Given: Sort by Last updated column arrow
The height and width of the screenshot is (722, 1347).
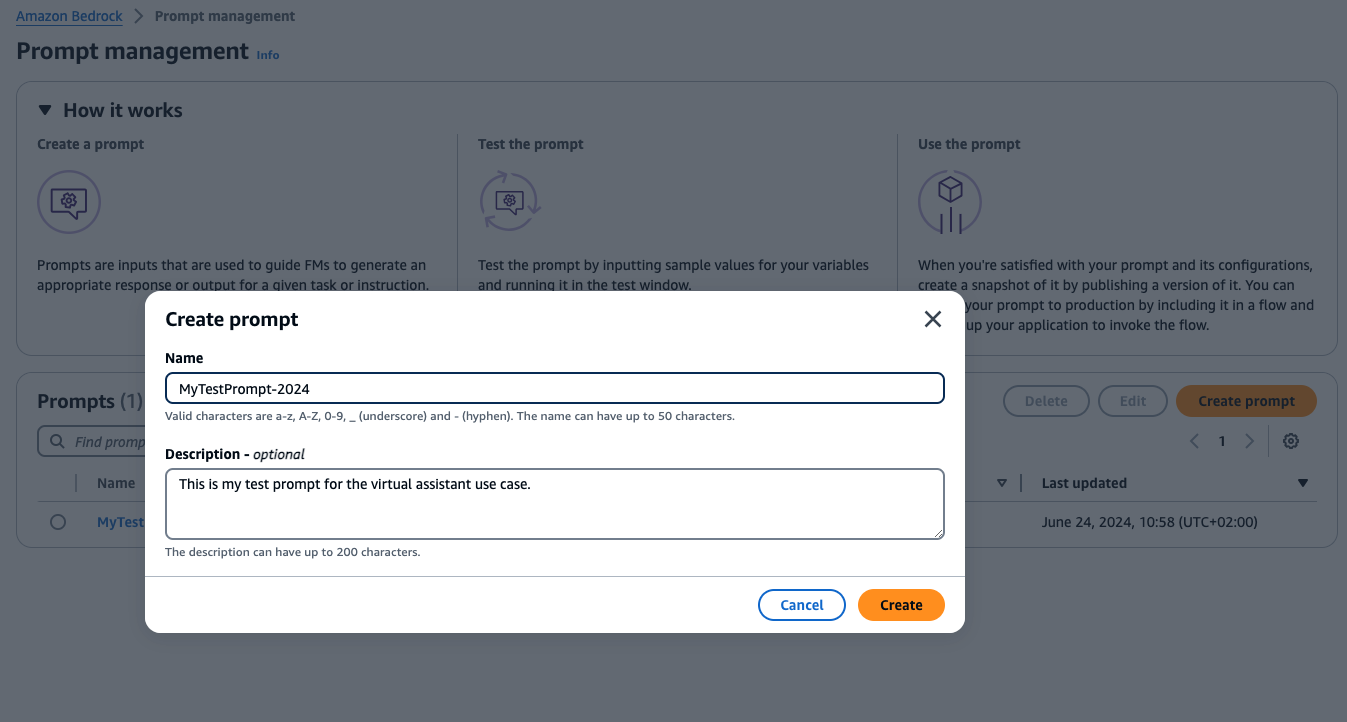Looking at the screenshot, I should tap(1302, 483).
